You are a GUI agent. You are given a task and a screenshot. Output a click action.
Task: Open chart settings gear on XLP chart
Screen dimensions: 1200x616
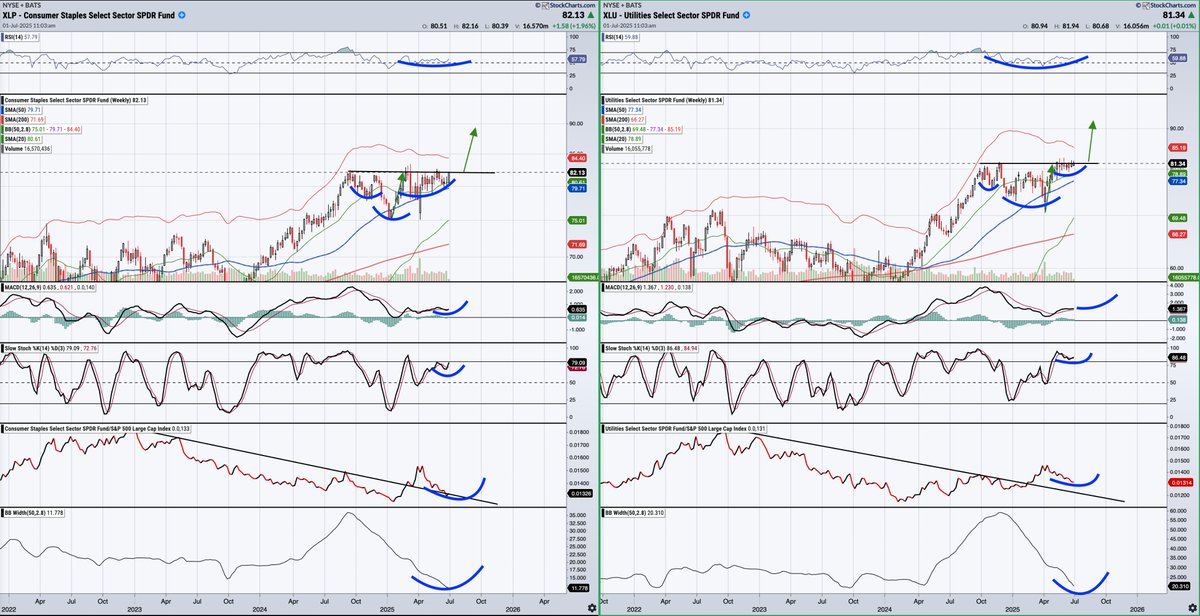pos(592,607)
